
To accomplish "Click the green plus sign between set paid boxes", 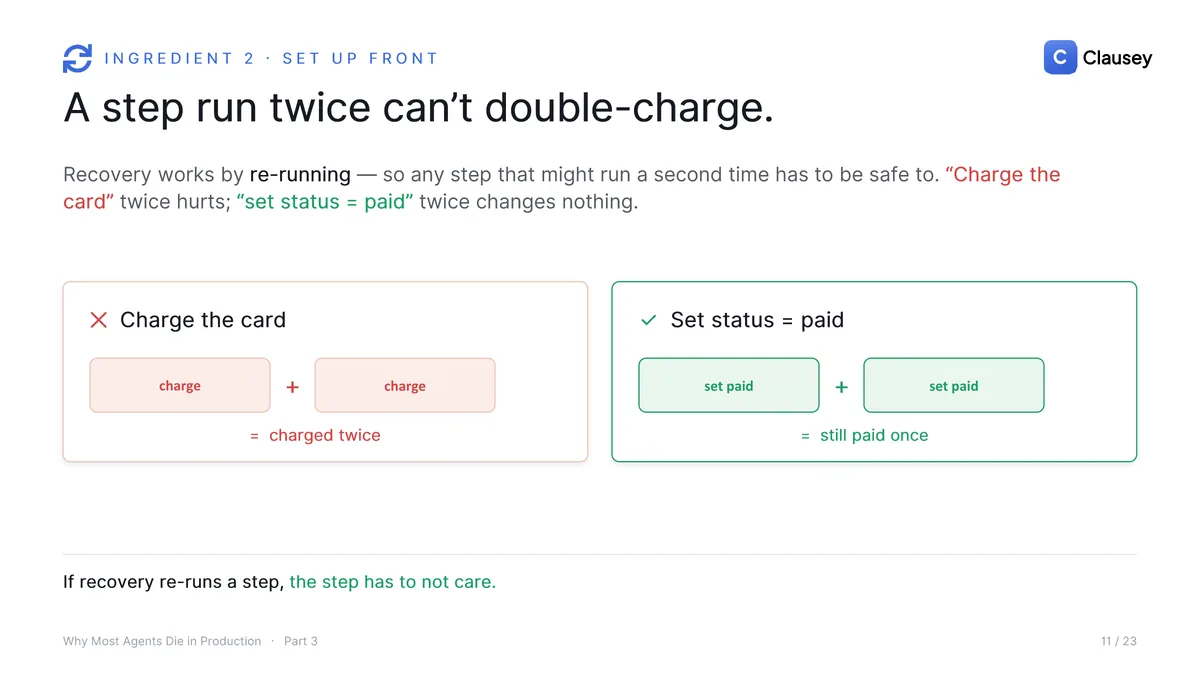I will [841, 387].
